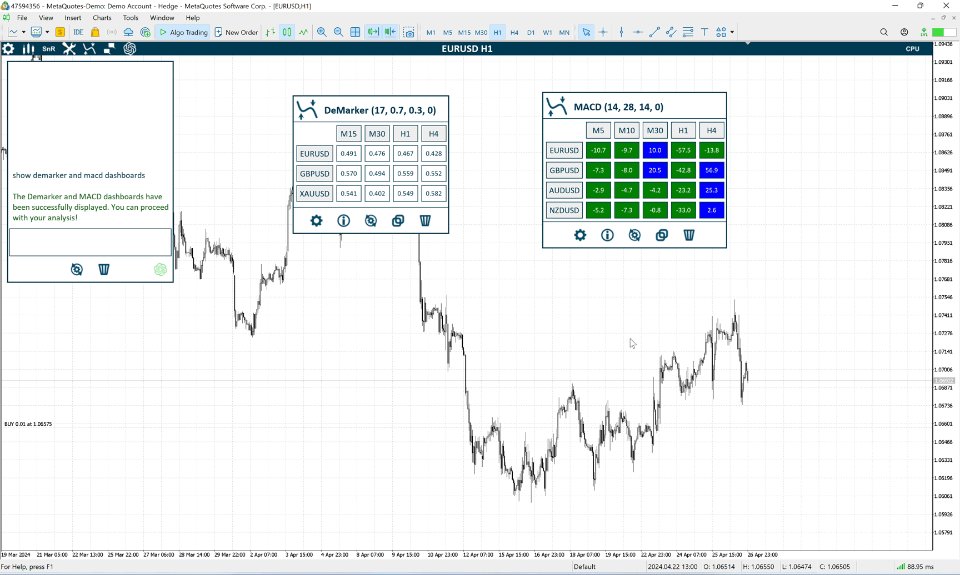Show DeMarker dashboard info

(343, 220)
